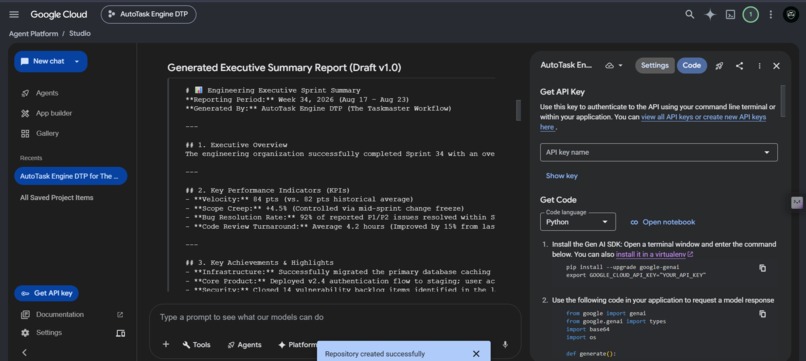This screenshot has height=361, width=806.
Task: Click the report code block scrollbar
Action: click(518, 110)
